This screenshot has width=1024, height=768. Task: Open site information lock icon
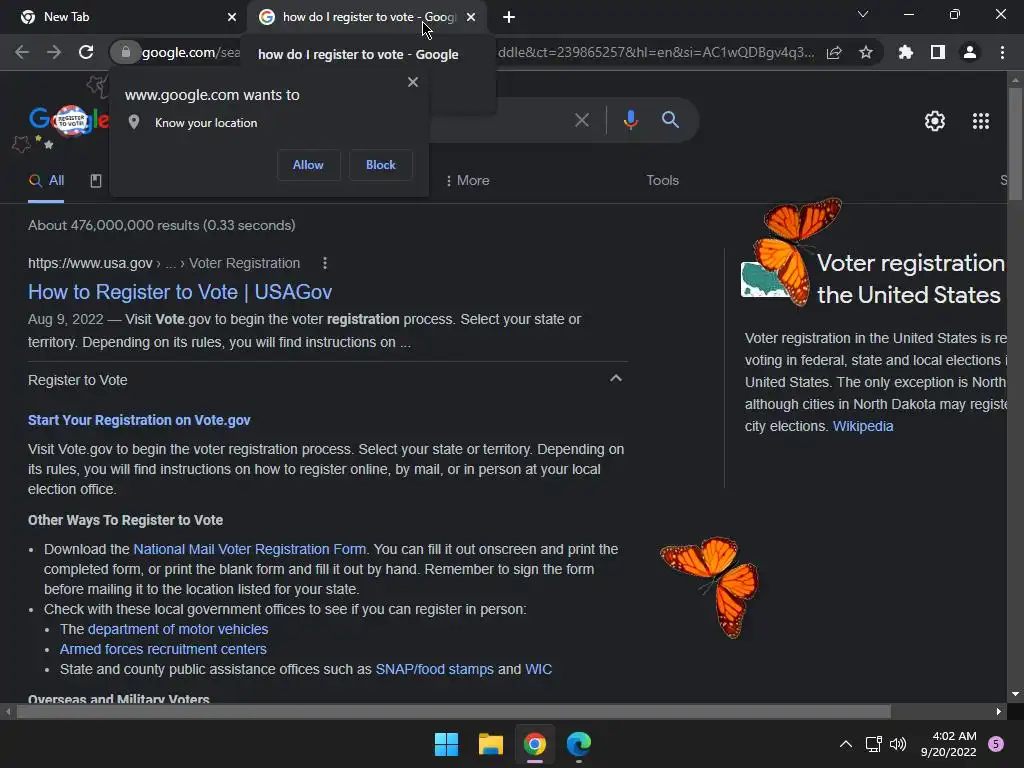pos(125,52)
